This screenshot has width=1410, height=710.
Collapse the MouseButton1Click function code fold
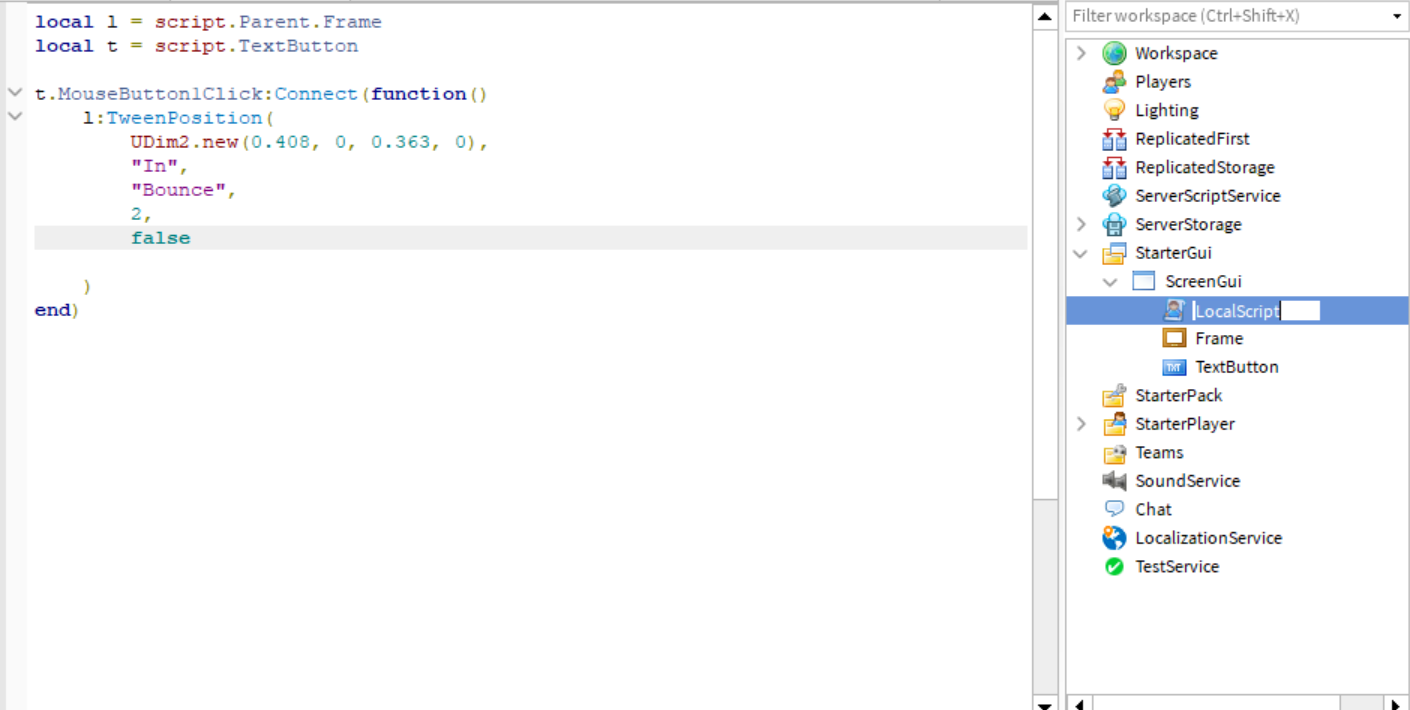pyautogui.click(x=14, y=93)
